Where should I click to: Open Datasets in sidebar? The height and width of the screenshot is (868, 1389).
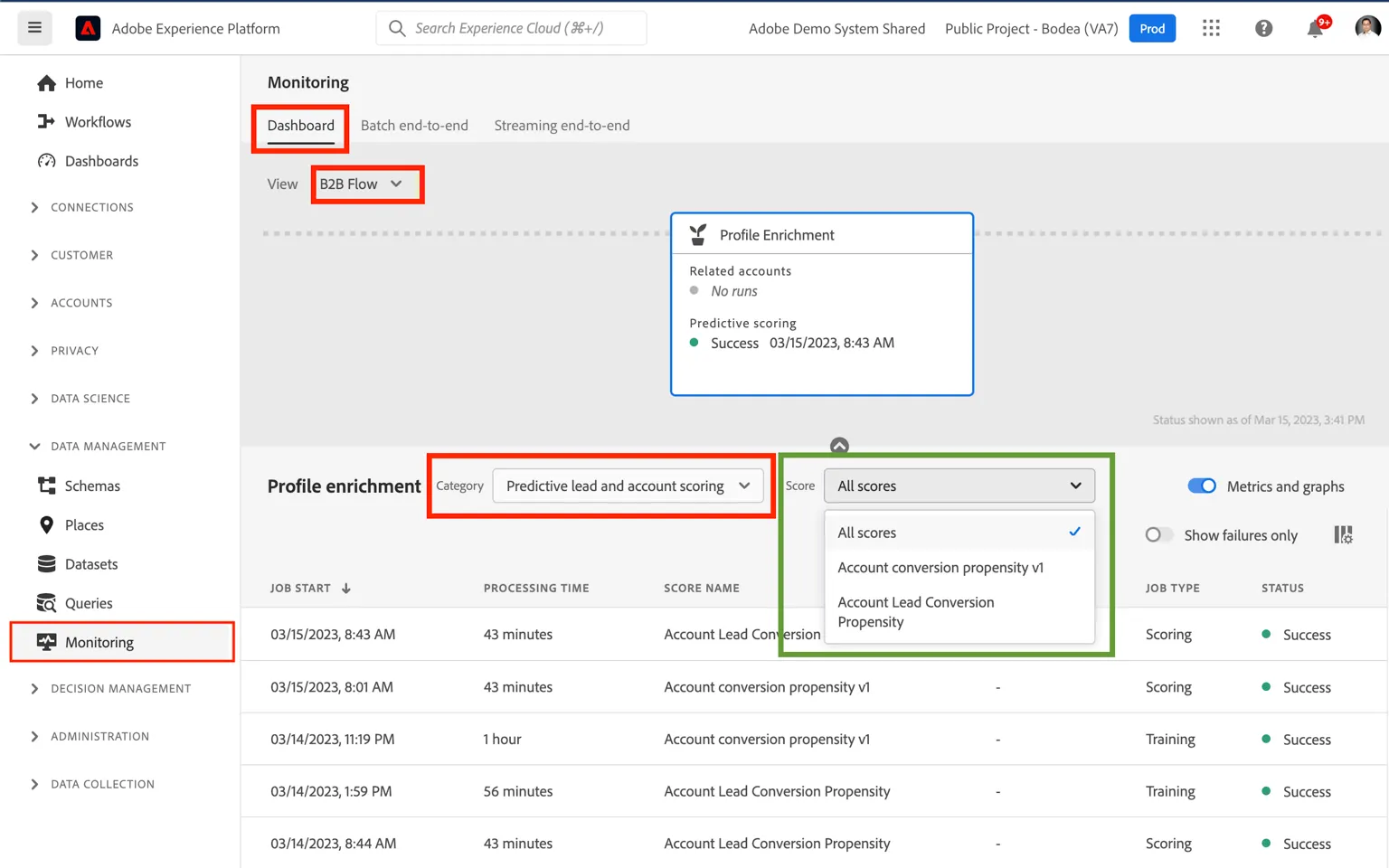coord(78,564)
